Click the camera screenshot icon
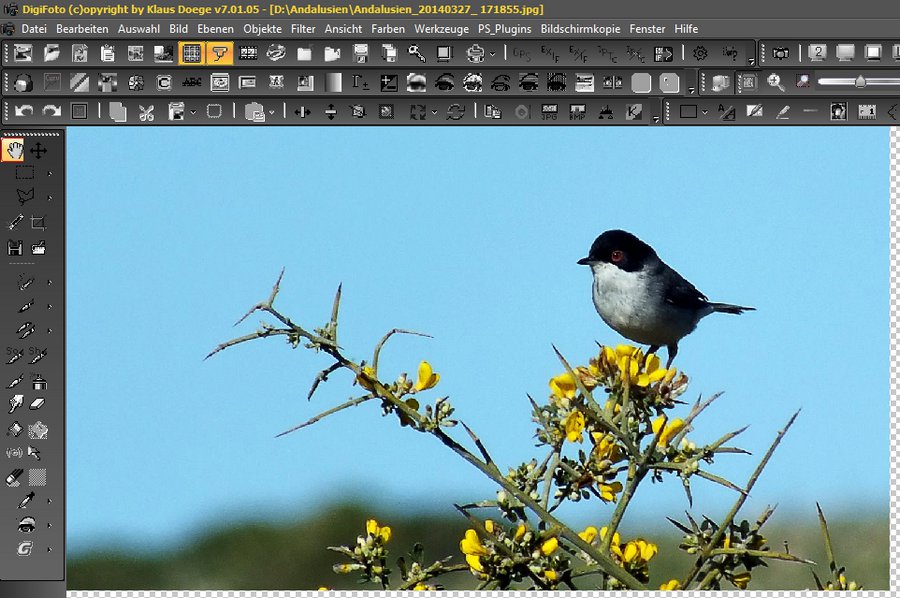The width and height of the screenshot is (900, 598). point(780,53)
